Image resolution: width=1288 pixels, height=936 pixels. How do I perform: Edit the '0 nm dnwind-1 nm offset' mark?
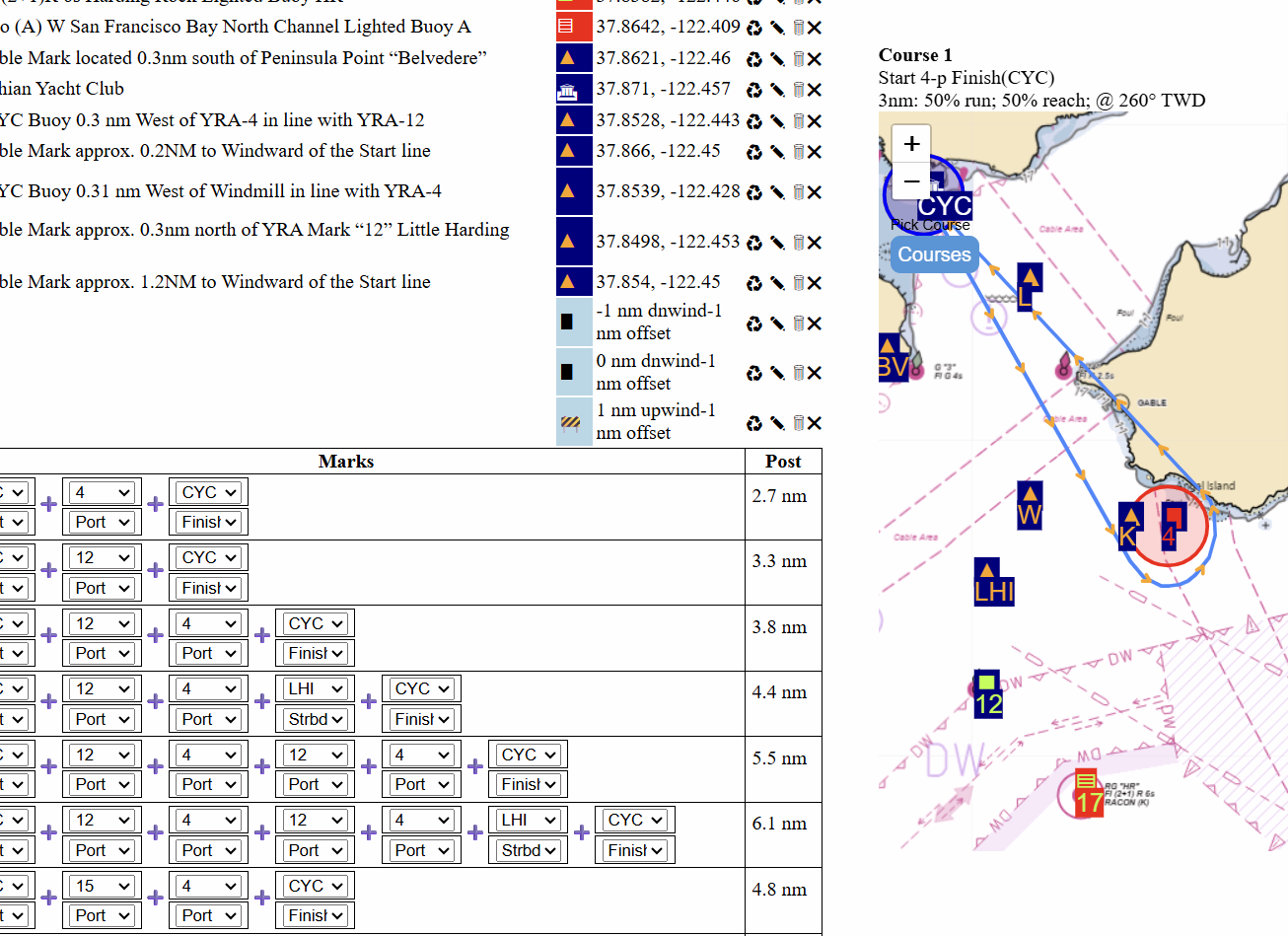pos(777,373)
